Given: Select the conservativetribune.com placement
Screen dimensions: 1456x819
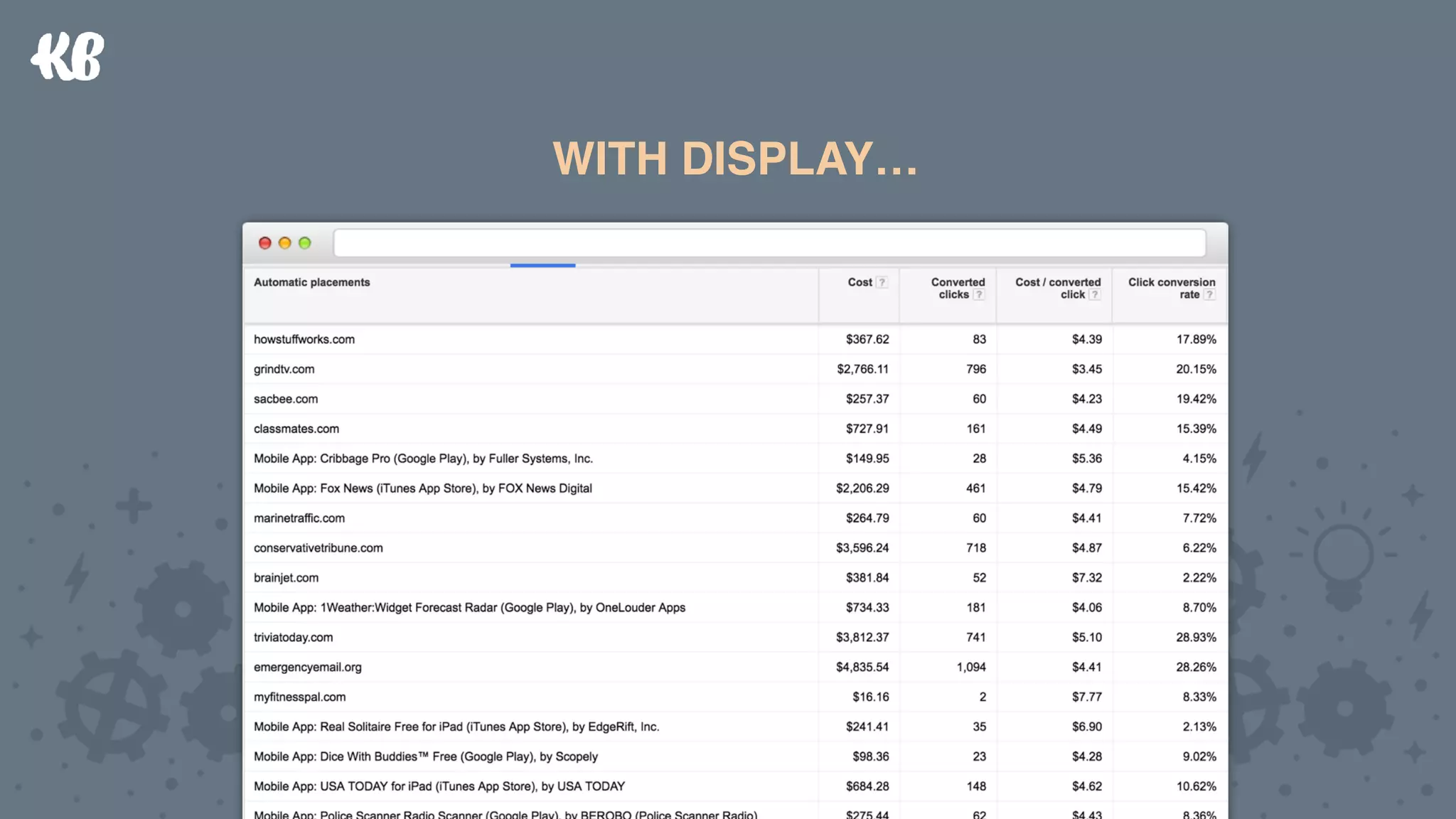Looking at the screenshot, I should click(318, 548).
